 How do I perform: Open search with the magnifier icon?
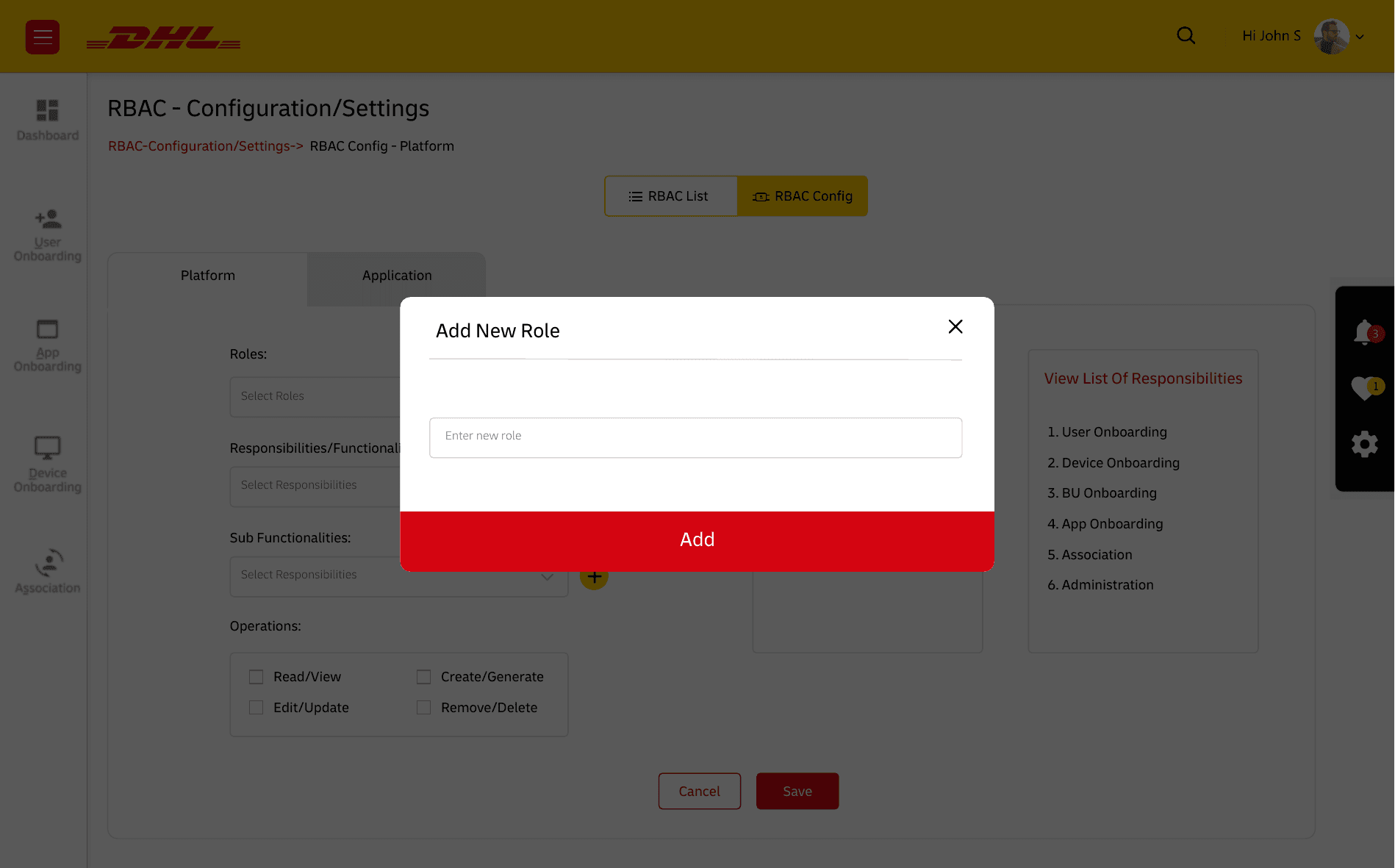pos(1186,35)
